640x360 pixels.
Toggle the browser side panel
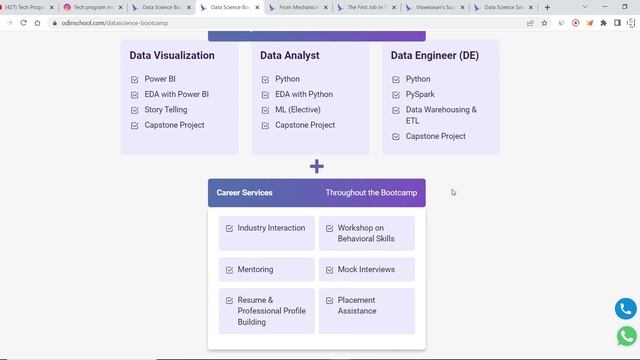(x=617, y=23)
